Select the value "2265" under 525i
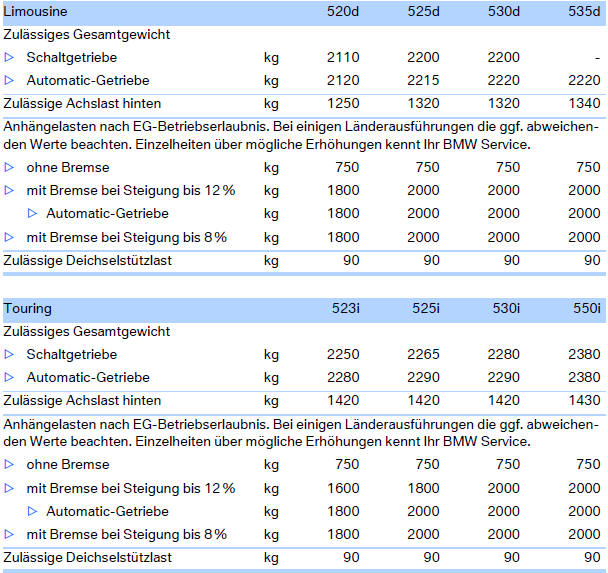608x573 pixels. click(x=423, y=354)
